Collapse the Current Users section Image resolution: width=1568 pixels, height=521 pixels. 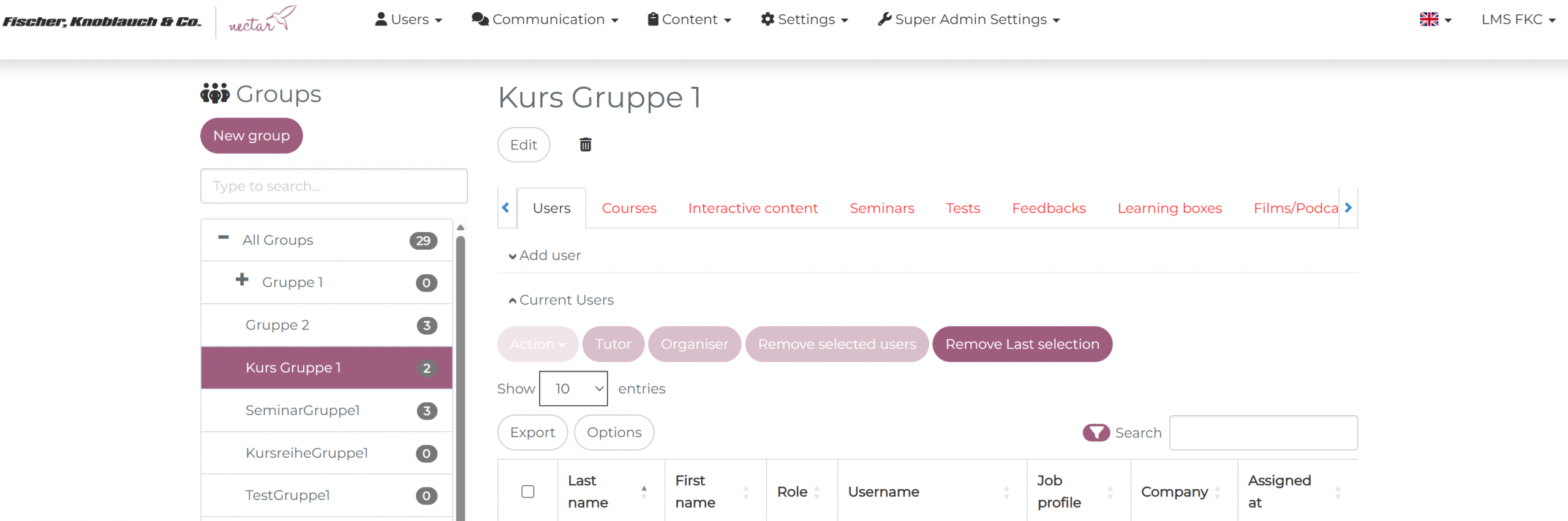pos(561,300)
